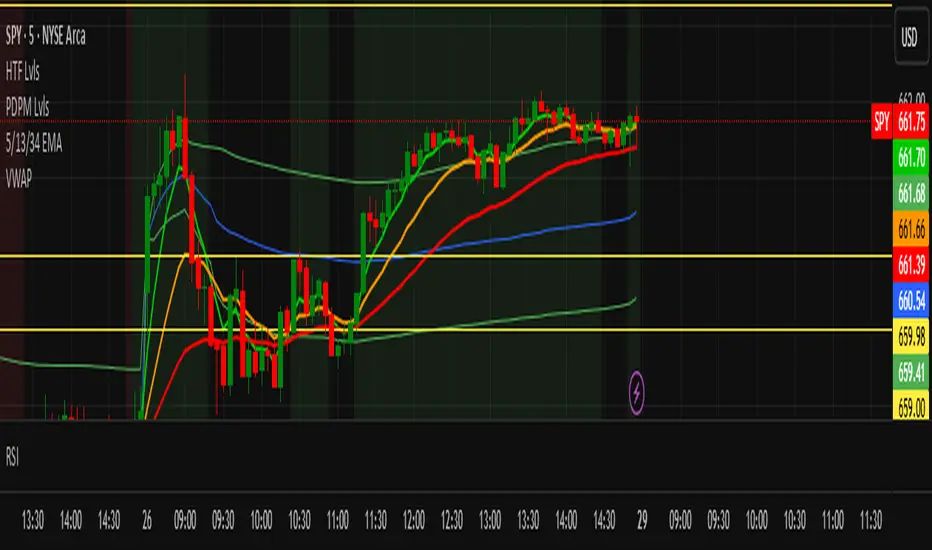Click the red SPY 661.75 last price label
The width and height of the screenshot is (932, 550).
tap(900, 121)
